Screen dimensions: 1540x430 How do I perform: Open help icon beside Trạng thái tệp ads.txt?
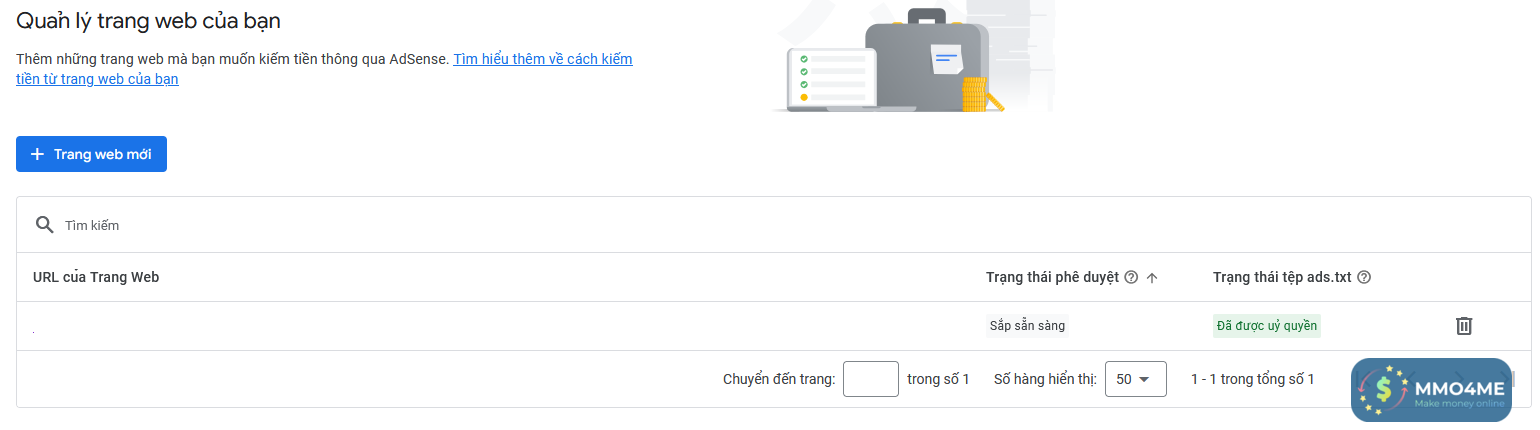(1363, 277)
